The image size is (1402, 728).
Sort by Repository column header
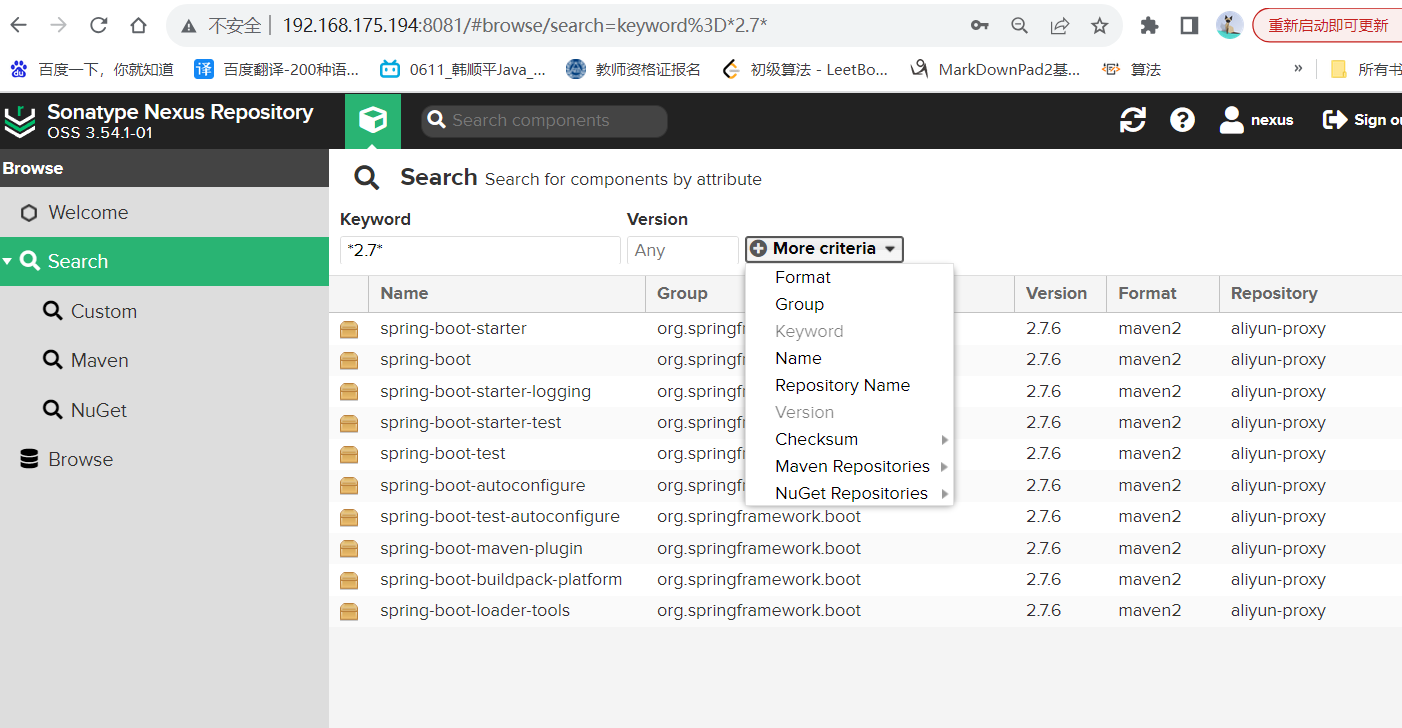pyautogui.click(x=1310, y=294)
